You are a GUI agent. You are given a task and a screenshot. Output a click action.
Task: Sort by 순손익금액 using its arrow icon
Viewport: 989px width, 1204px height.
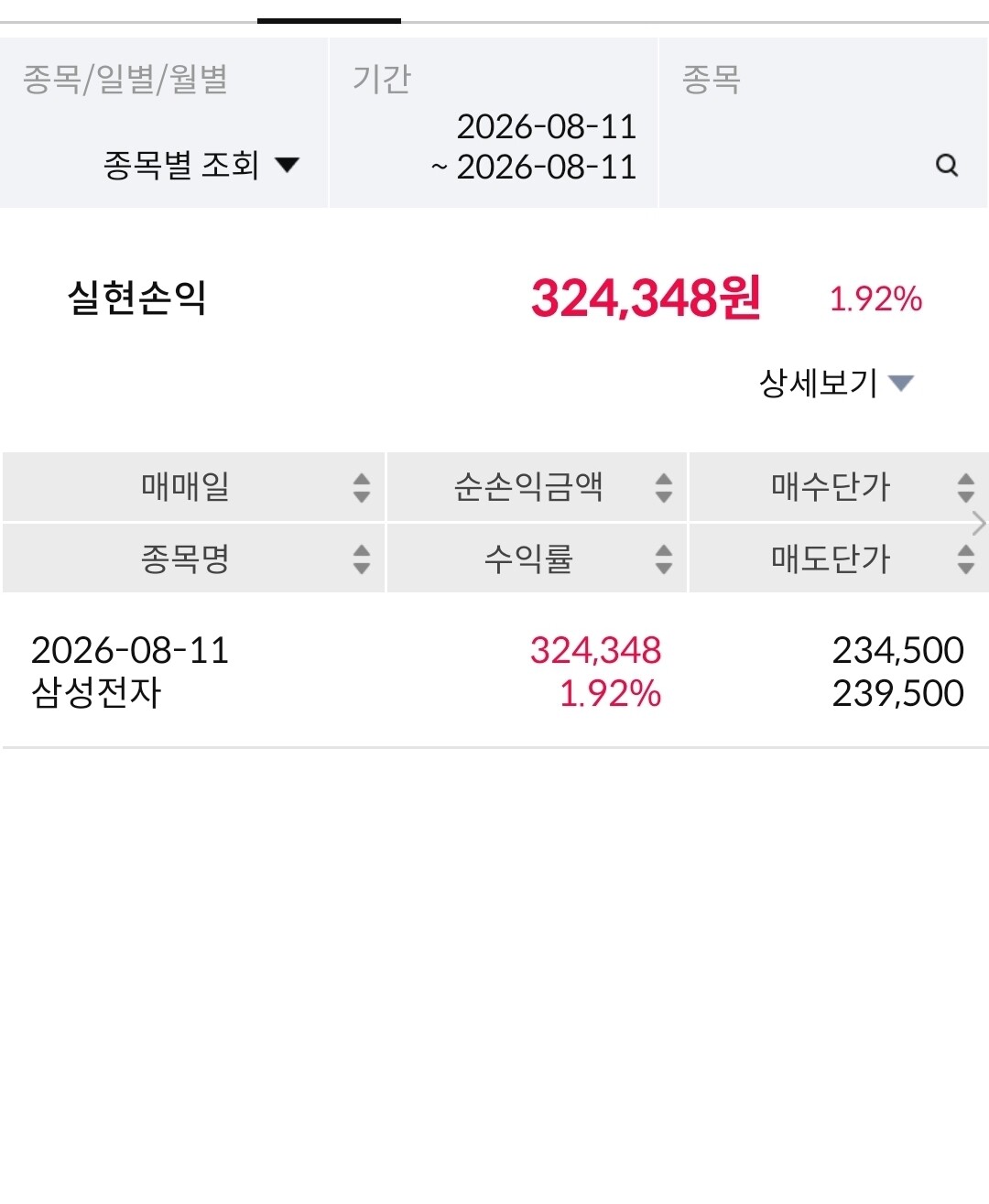pos(664,487)
